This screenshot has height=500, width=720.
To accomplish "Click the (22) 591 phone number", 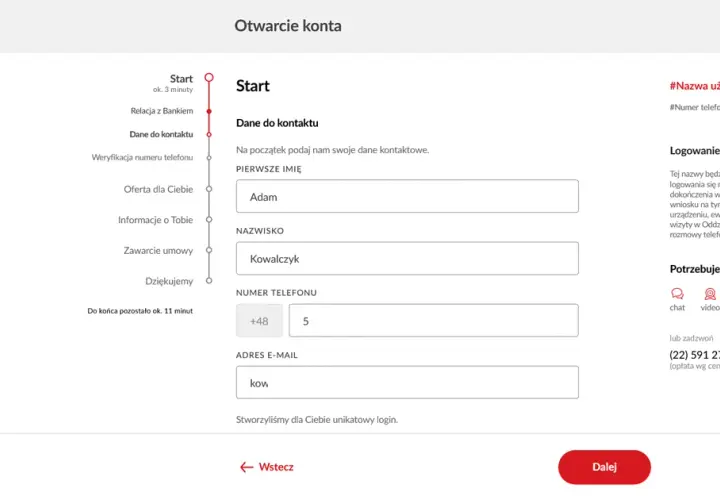I will 695,355.
